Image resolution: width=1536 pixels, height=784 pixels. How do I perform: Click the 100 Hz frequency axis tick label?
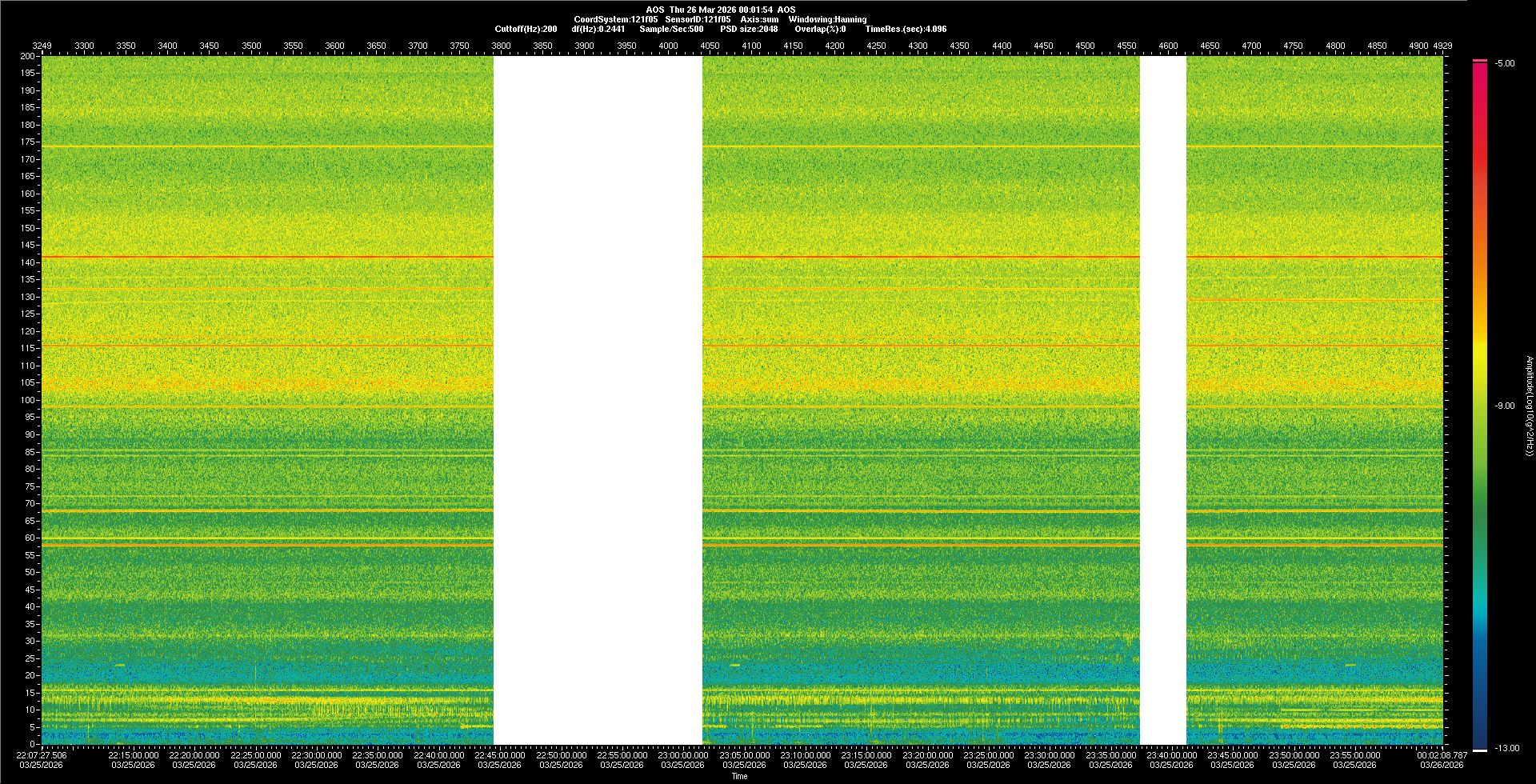tap(28, 400)
